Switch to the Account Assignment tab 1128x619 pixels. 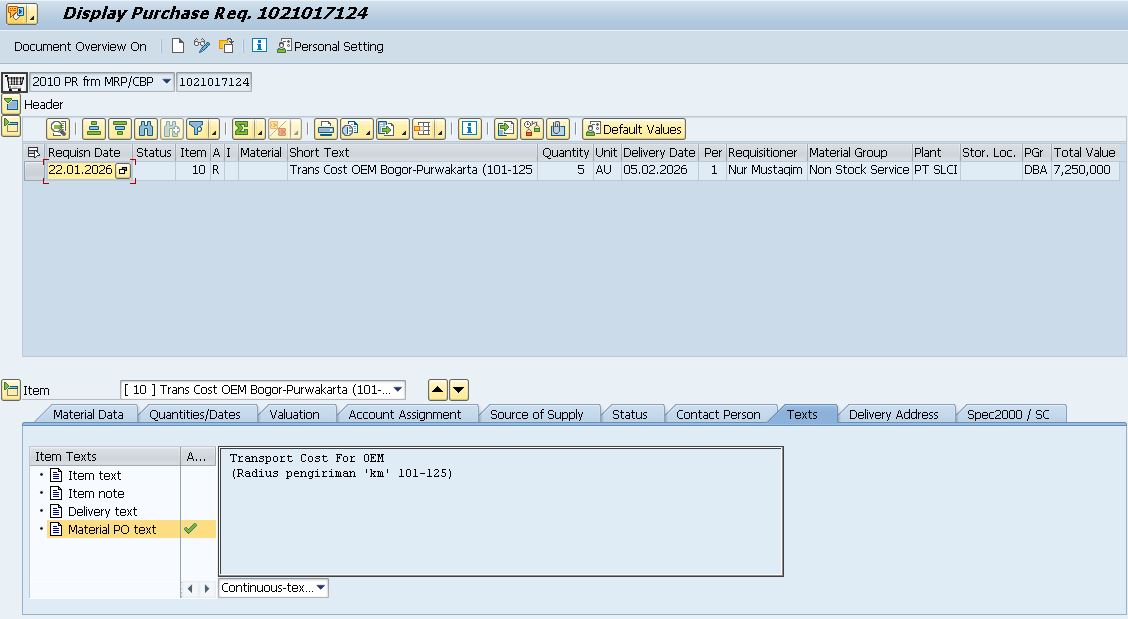point(404,414)
